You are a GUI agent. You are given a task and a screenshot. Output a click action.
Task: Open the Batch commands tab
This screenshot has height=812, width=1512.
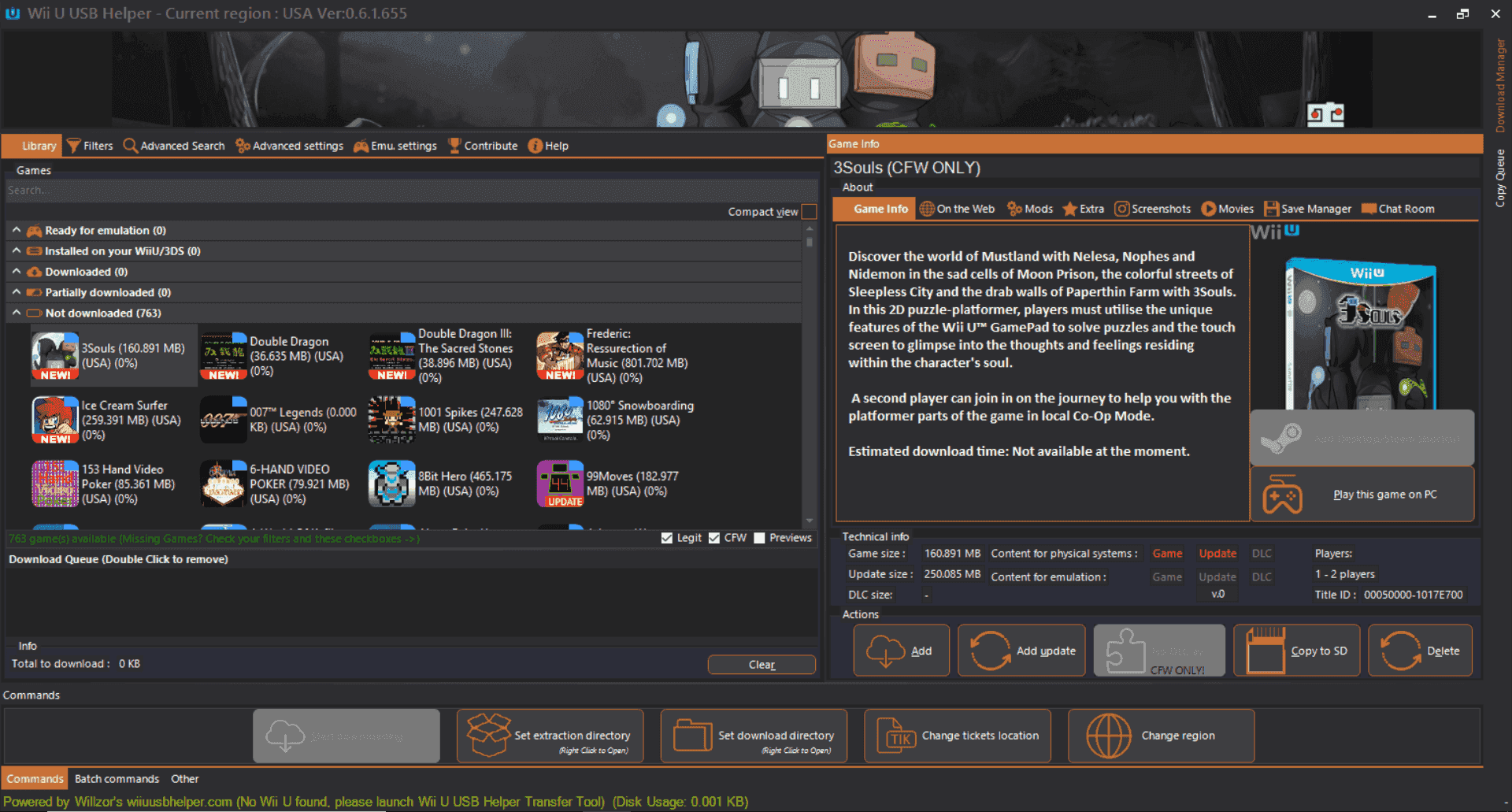click(x=117, y=779)
